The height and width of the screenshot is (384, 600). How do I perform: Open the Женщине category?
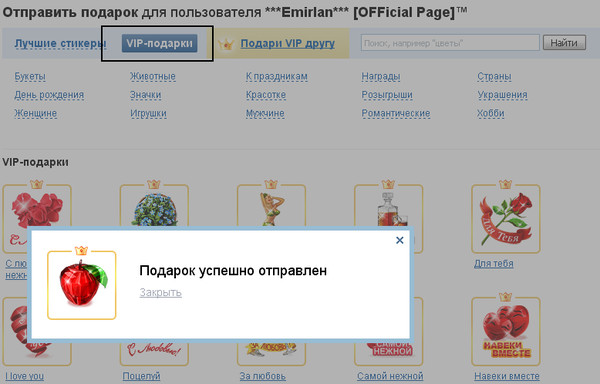pos(36,114)
